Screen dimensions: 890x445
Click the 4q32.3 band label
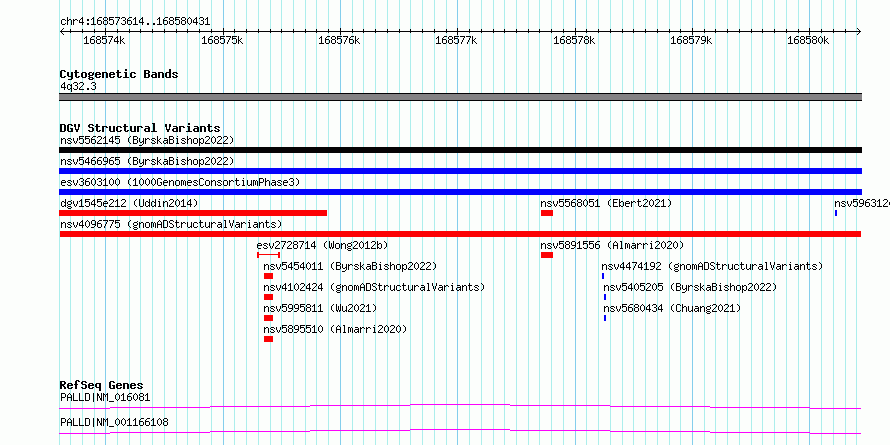coord(78,87)
